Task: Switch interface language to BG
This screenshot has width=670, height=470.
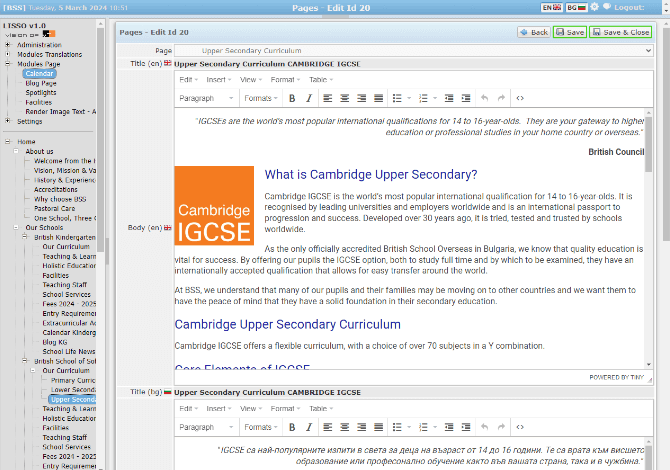Action: 576,7
